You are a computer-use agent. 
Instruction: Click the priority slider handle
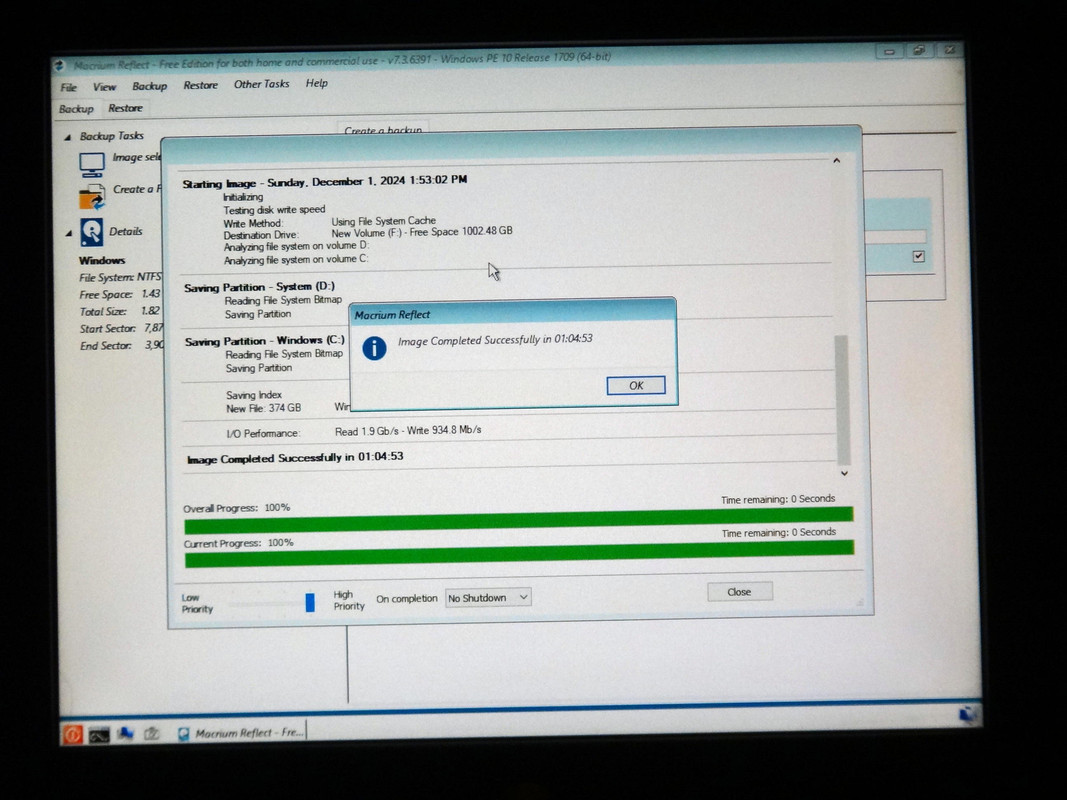[x=310, y=603]
